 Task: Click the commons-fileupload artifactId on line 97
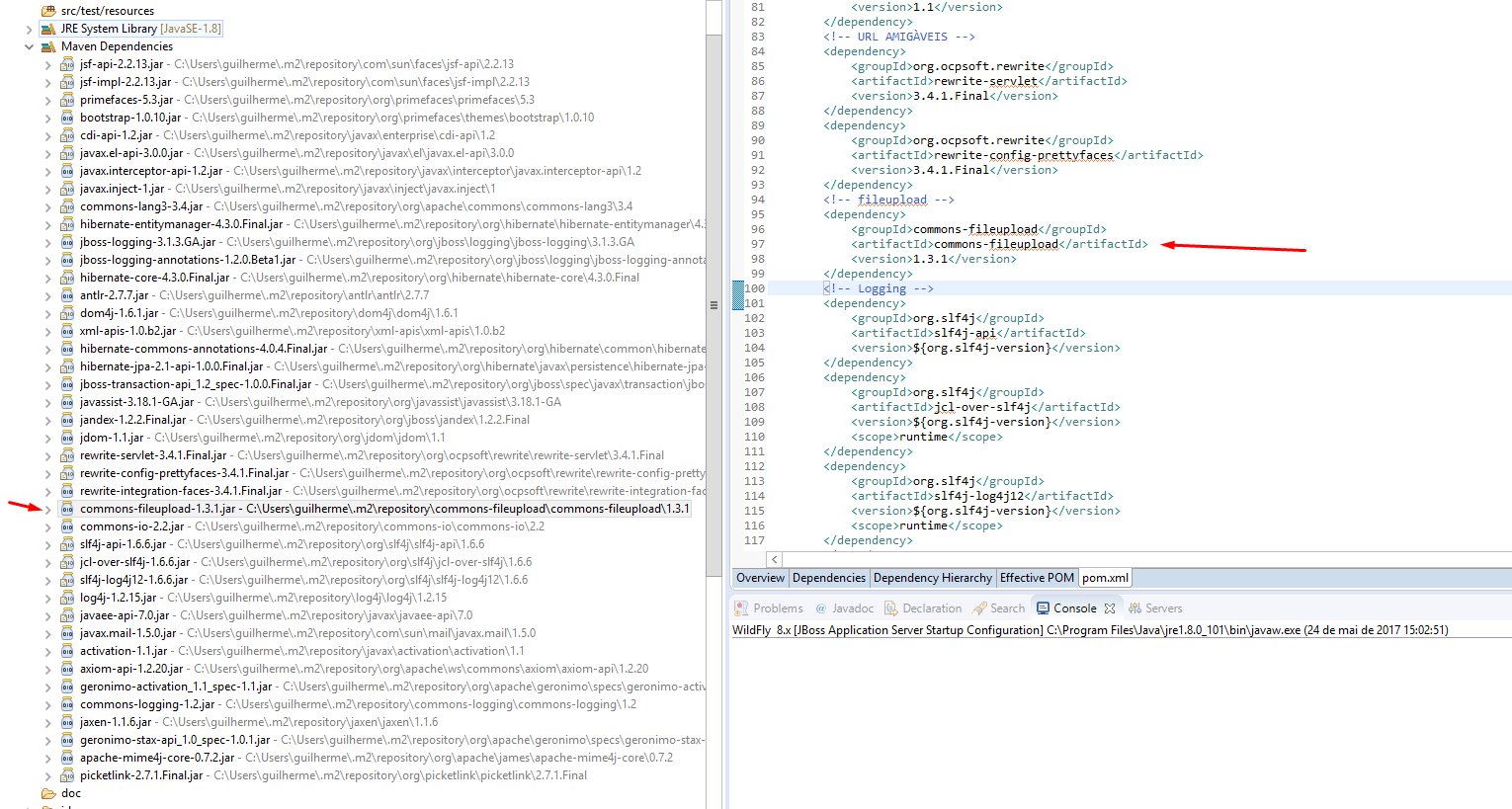pos(996,244)
